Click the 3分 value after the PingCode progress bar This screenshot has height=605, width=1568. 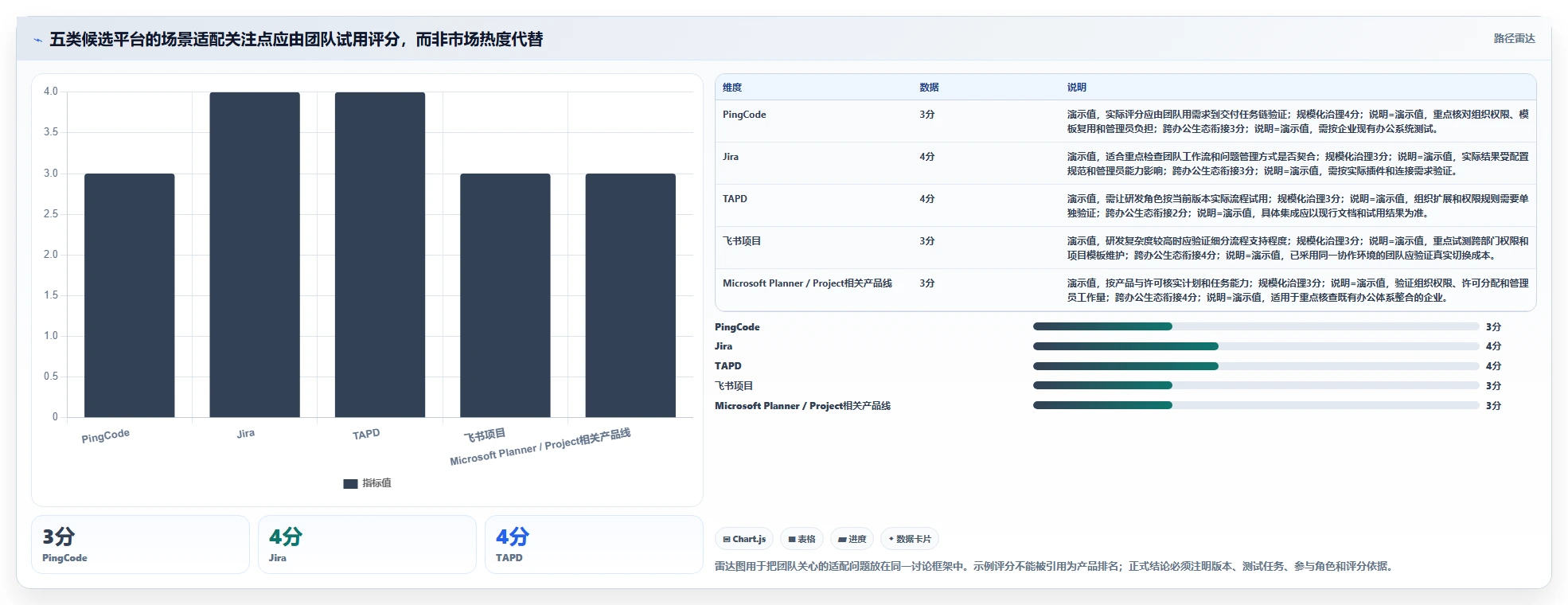(x=1493, y=327)
